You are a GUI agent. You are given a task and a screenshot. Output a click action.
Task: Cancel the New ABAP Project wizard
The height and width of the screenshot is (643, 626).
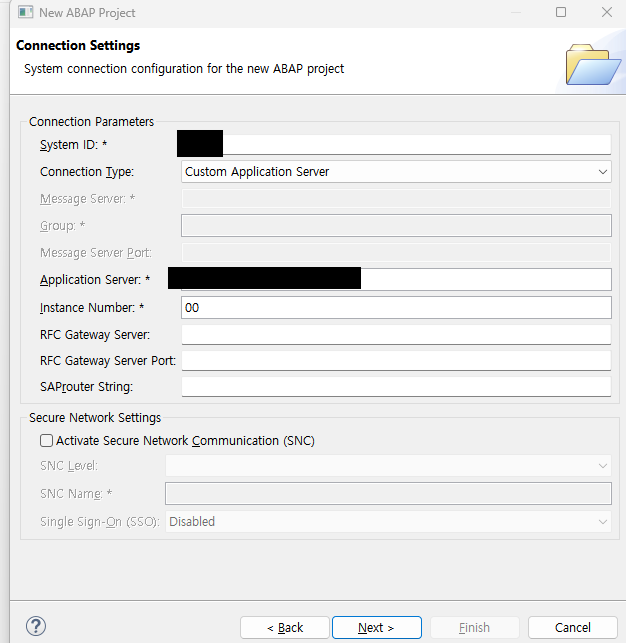(x=573, y=627)
